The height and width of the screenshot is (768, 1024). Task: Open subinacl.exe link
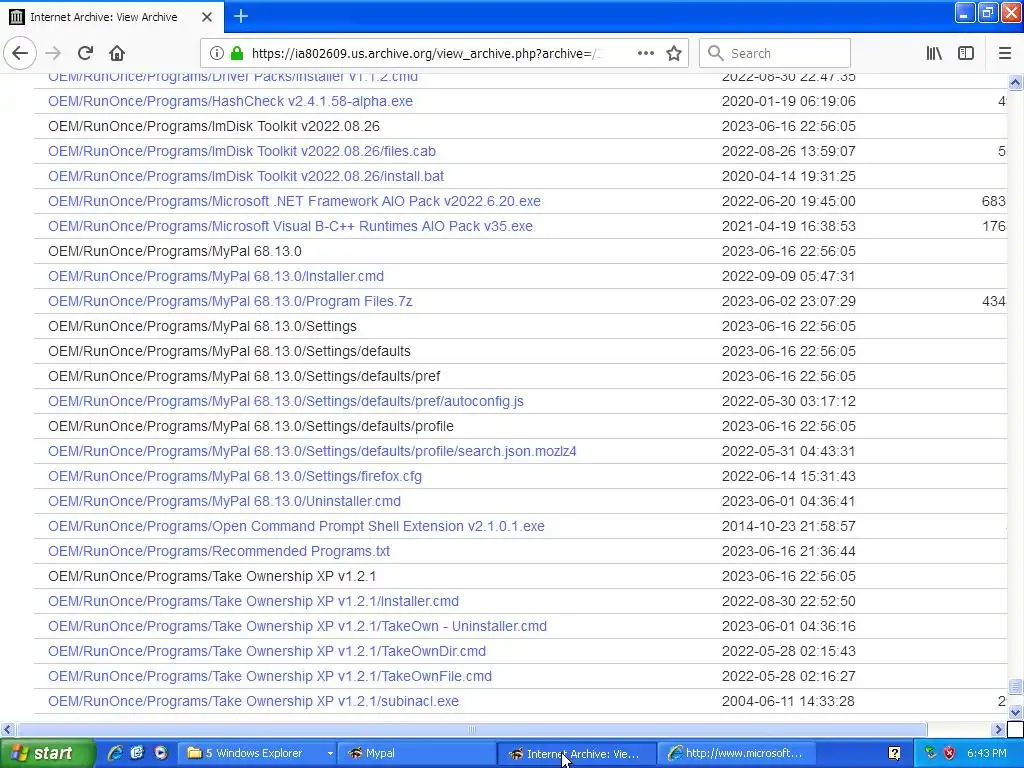pyautogui.click(x=253, y=701)
